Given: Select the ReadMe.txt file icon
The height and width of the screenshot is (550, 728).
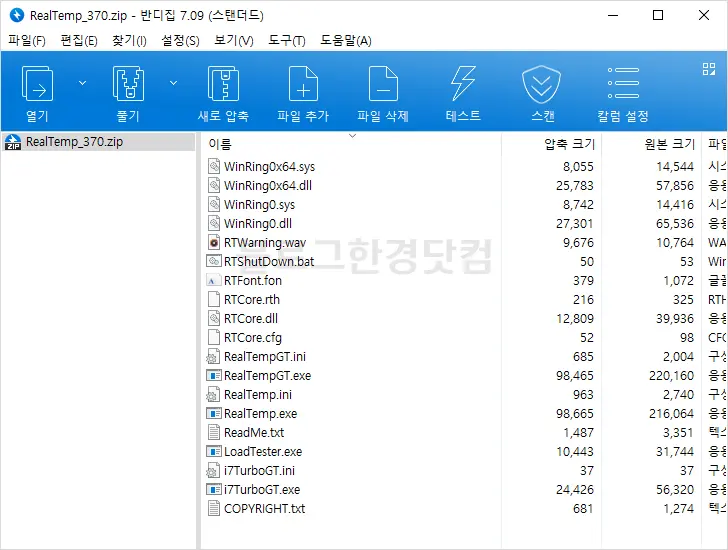Looking at the screenshot, I should pos(214,433).
